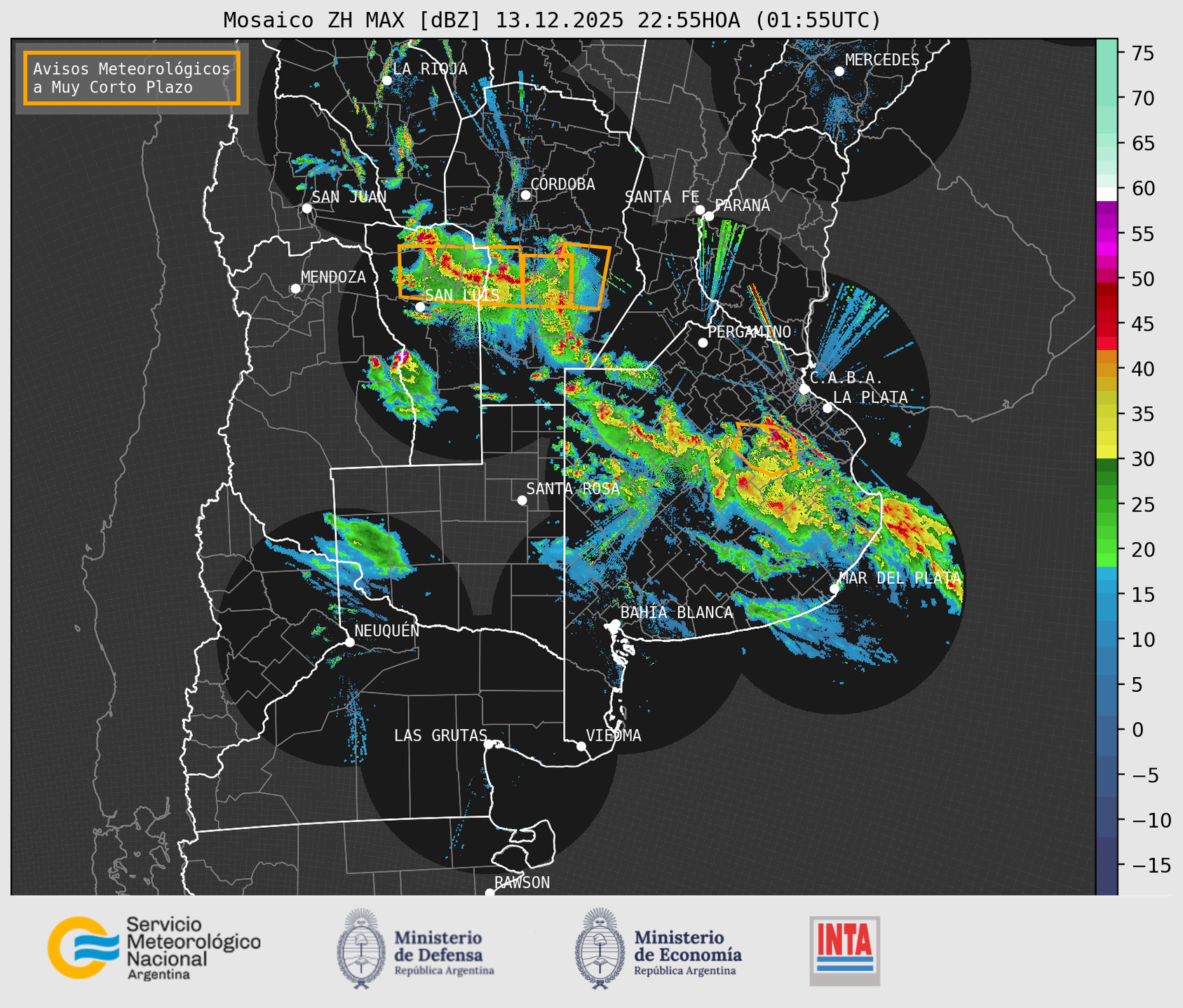
Task: Click the MERCEDES city label
Action: pyautogui.click(x=881, y=60)
